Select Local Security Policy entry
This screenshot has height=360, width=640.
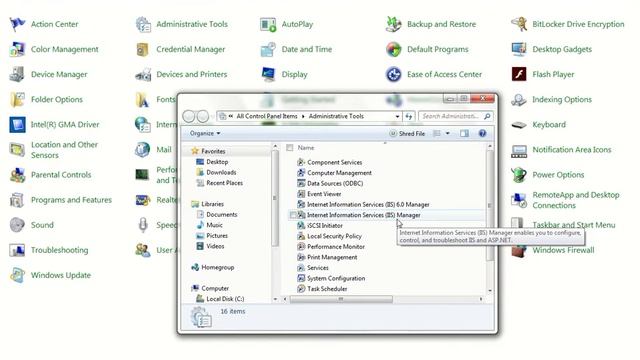click(x=334, y=236)
